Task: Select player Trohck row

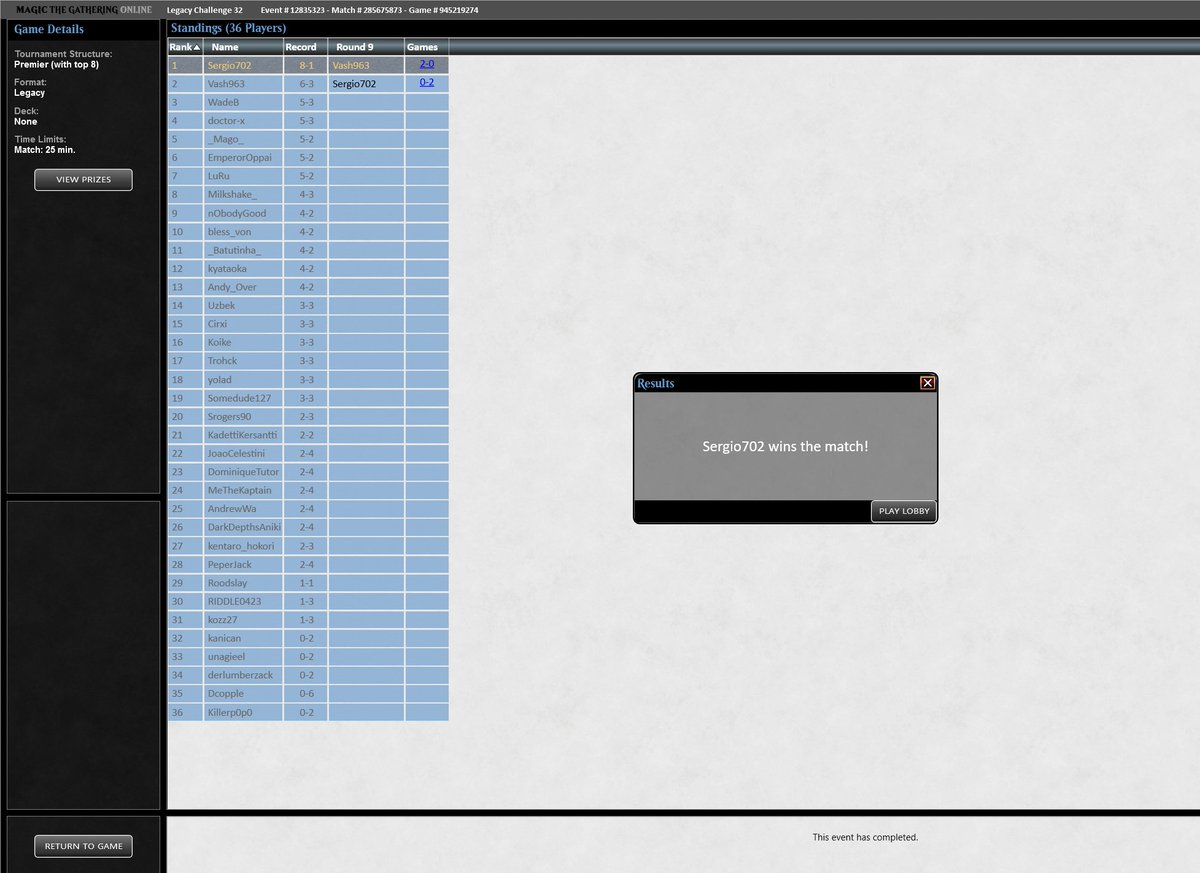Action: pos(308,361)
